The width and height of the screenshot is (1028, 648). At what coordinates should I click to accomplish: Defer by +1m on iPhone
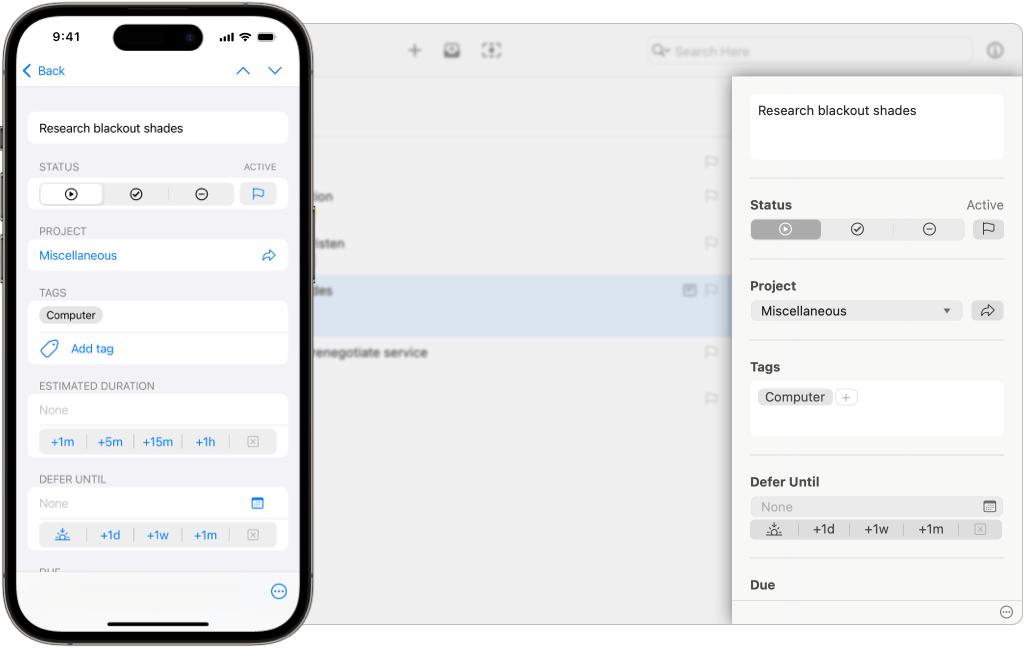(205, 535)
